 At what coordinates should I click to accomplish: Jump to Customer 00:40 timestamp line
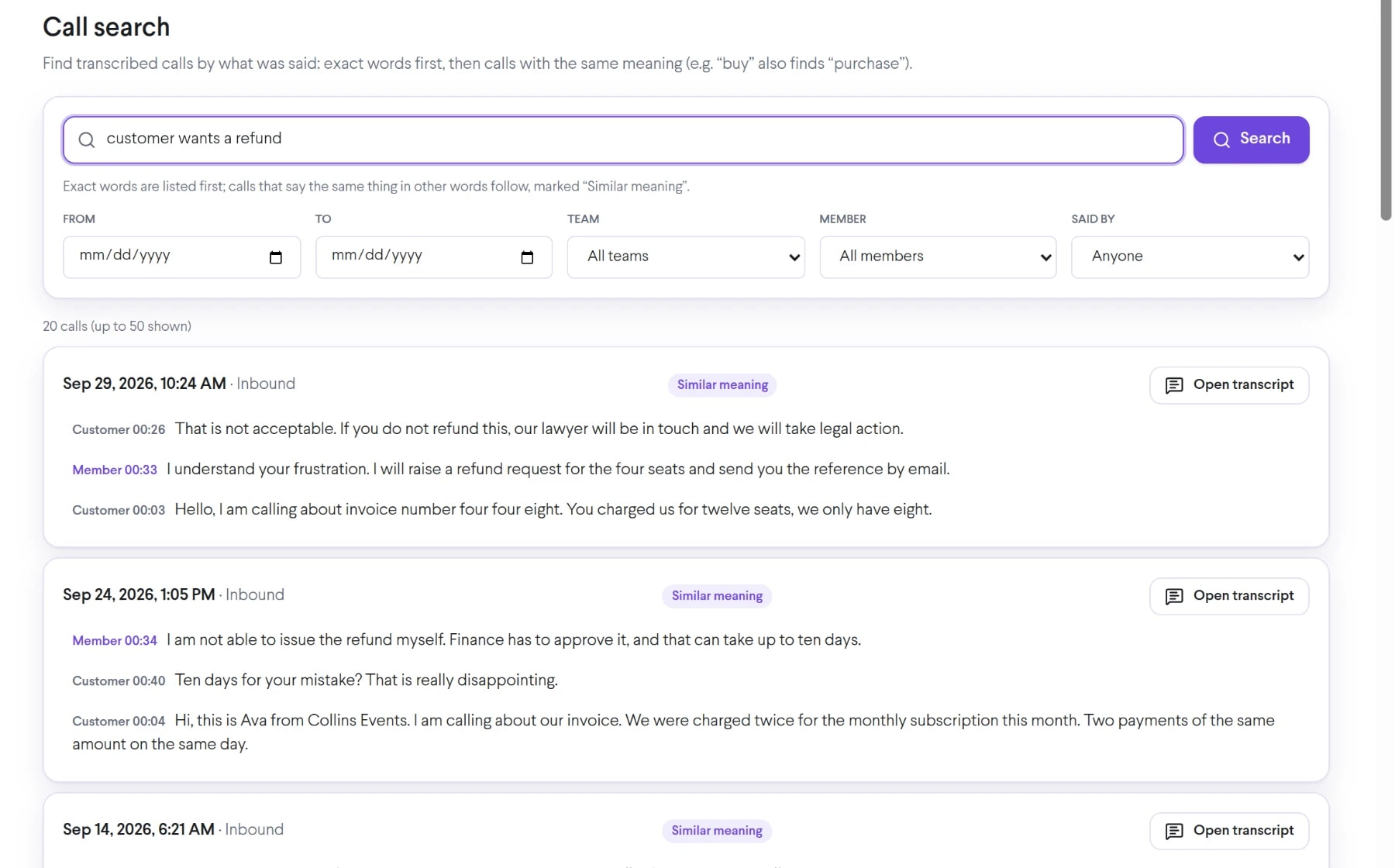tap(119, 680)
